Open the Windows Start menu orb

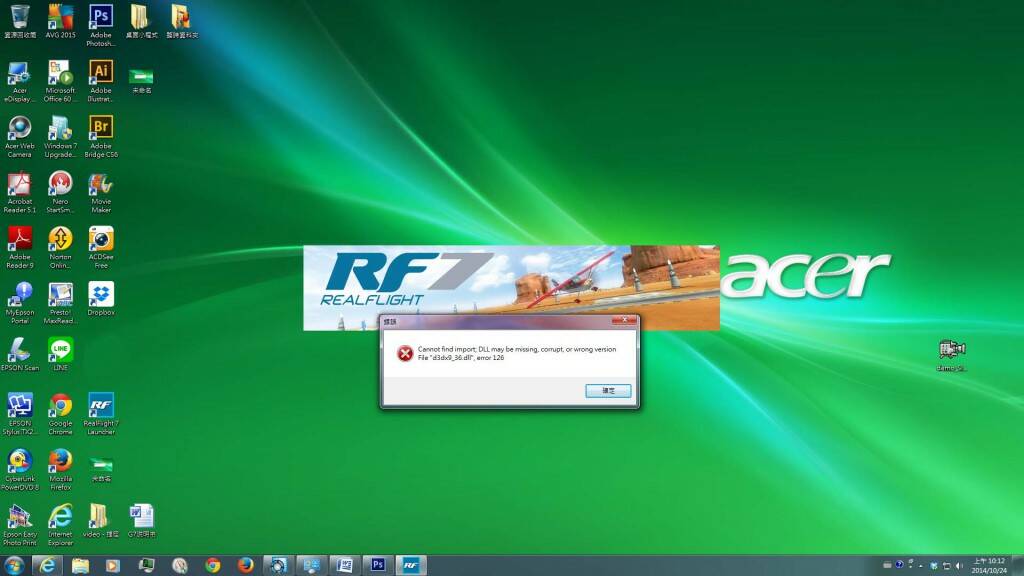14,565
